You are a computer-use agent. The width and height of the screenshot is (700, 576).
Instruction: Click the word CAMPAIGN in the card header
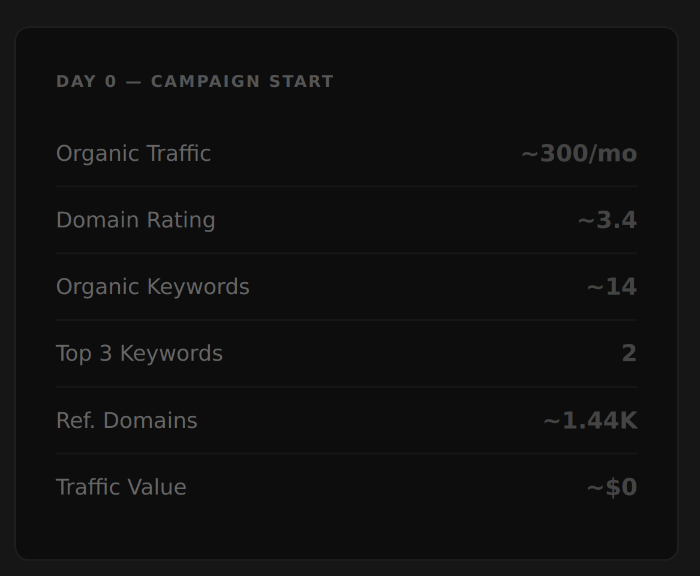coord(205,81)
